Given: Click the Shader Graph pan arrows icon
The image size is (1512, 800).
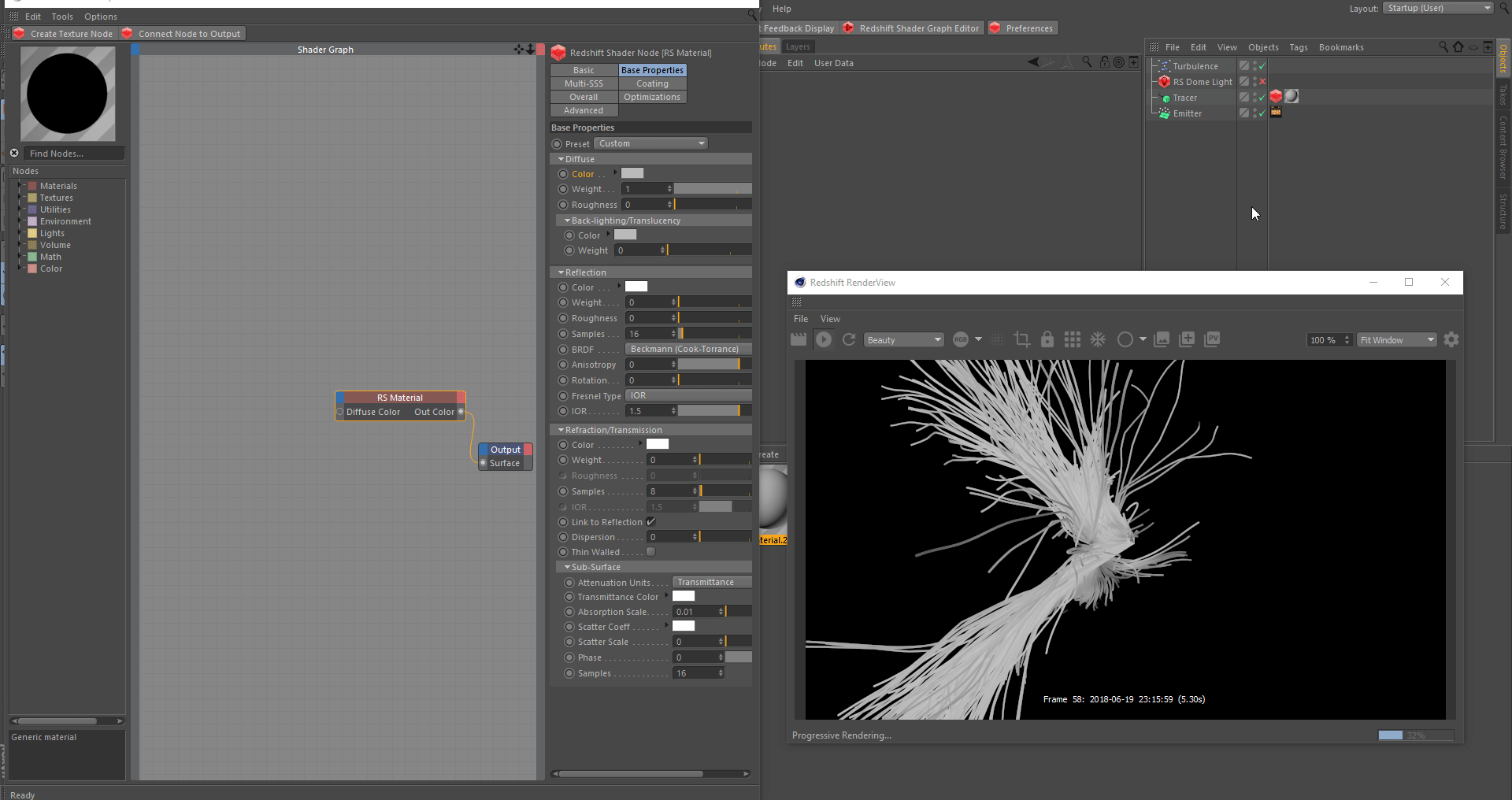Looking at the screenshot, I should [x=519, y=49].
